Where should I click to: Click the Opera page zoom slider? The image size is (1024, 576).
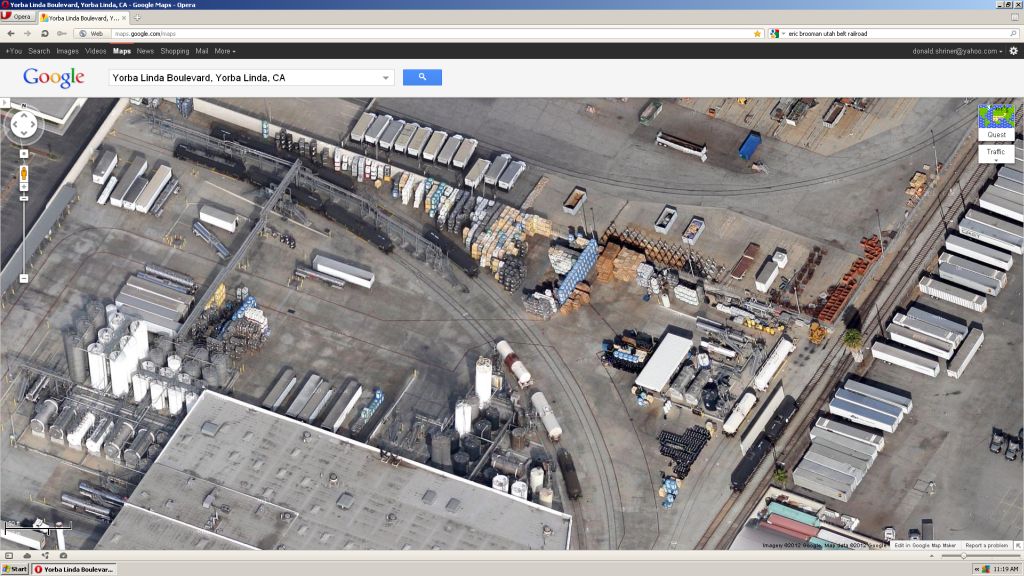(963, 556)
